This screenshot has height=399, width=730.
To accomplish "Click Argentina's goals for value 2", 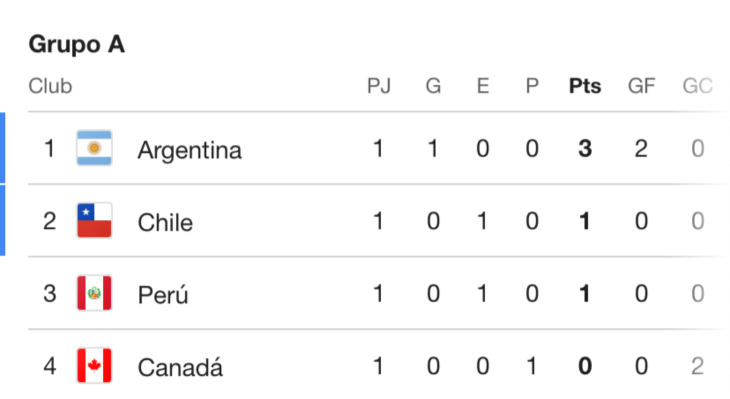I will coord(641,149).
